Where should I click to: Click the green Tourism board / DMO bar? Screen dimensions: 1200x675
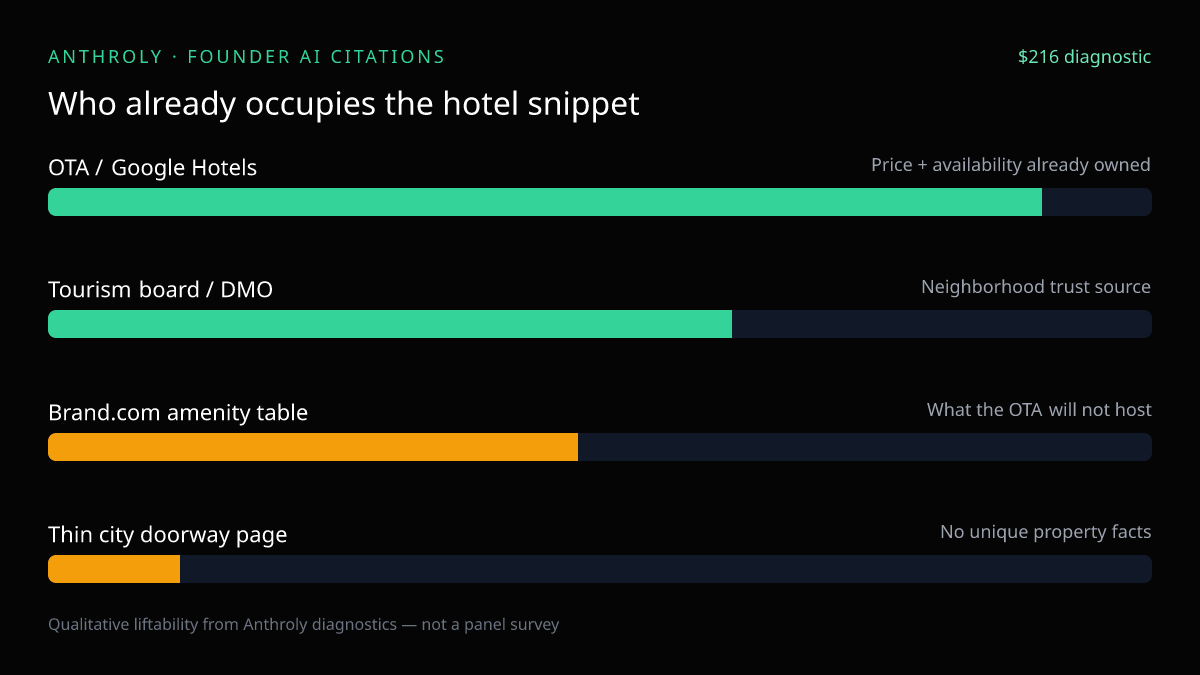click(390, 324)
